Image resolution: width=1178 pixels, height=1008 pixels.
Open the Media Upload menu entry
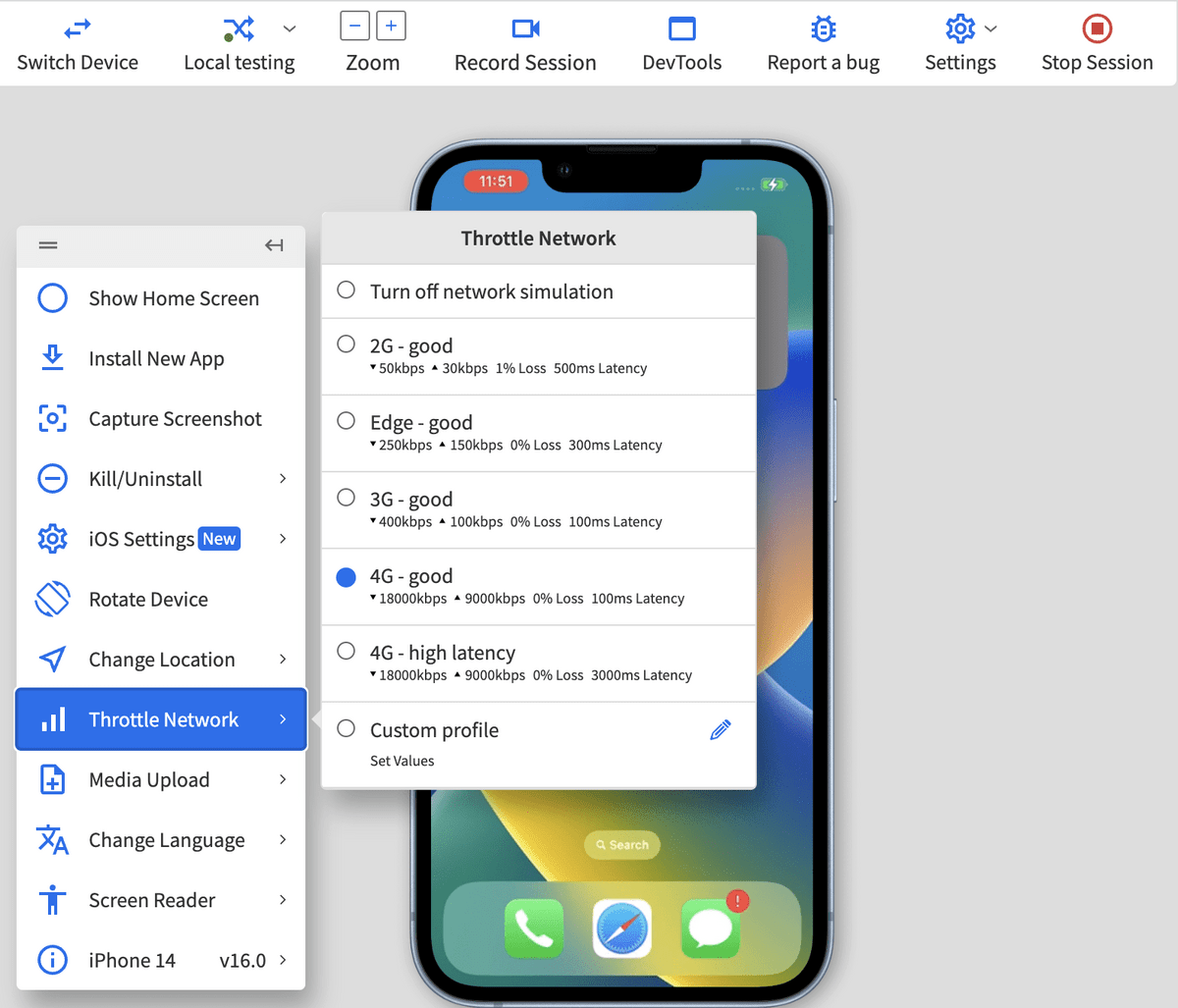[161, 779]
